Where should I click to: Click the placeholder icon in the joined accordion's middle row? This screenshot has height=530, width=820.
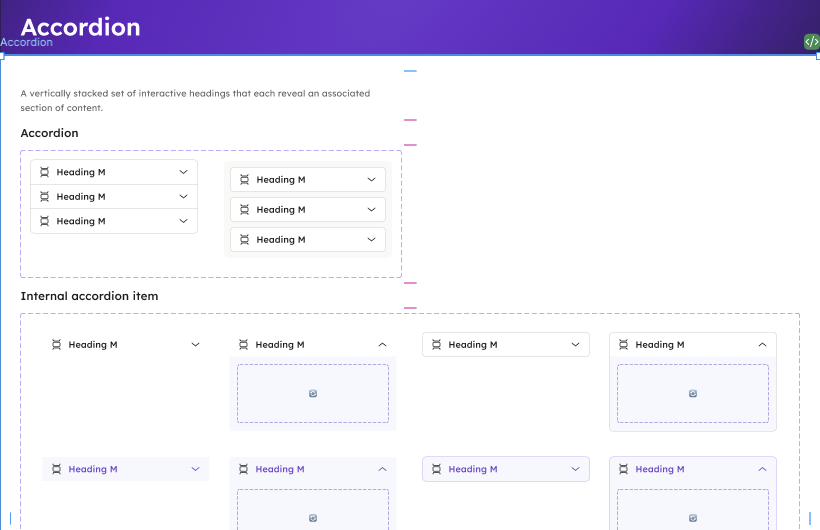pyautogui.click(x=44, y=197)
